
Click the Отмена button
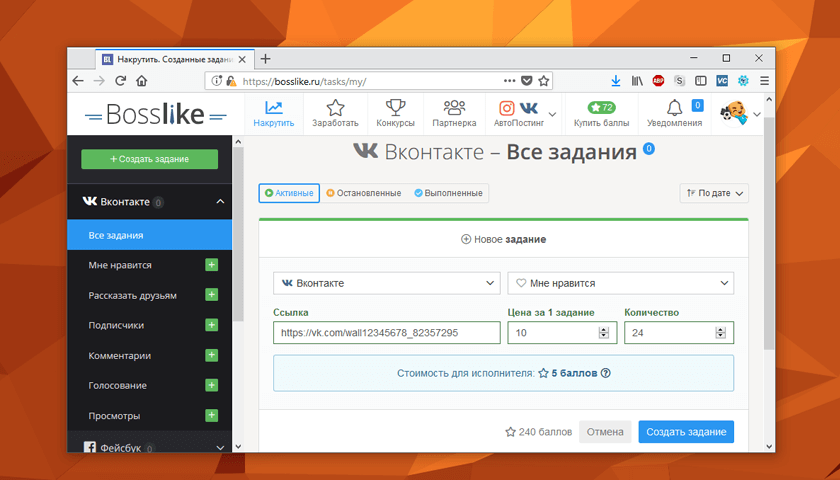pos(605,432)
